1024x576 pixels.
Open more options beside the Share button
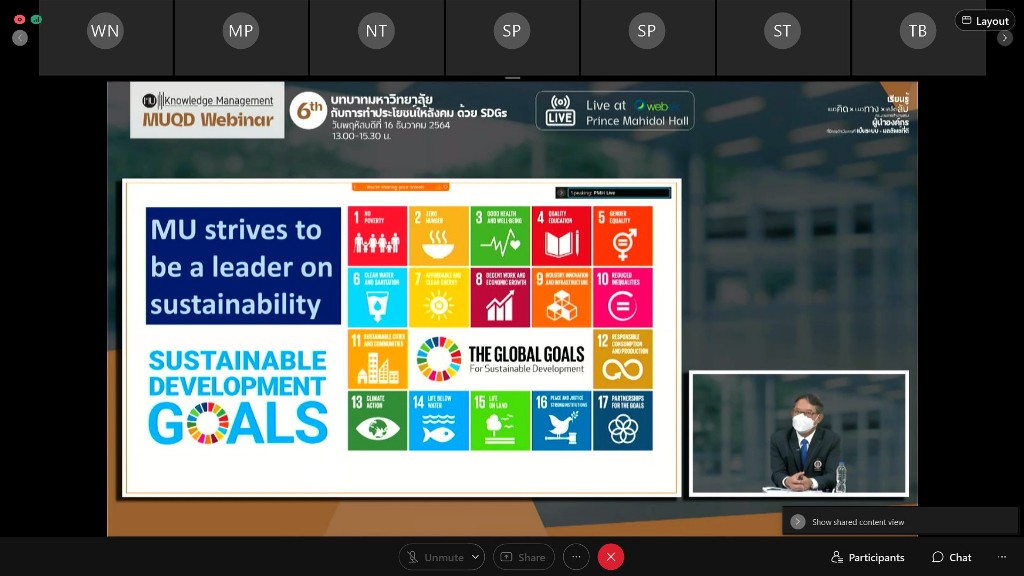click(x=576, y=557)
